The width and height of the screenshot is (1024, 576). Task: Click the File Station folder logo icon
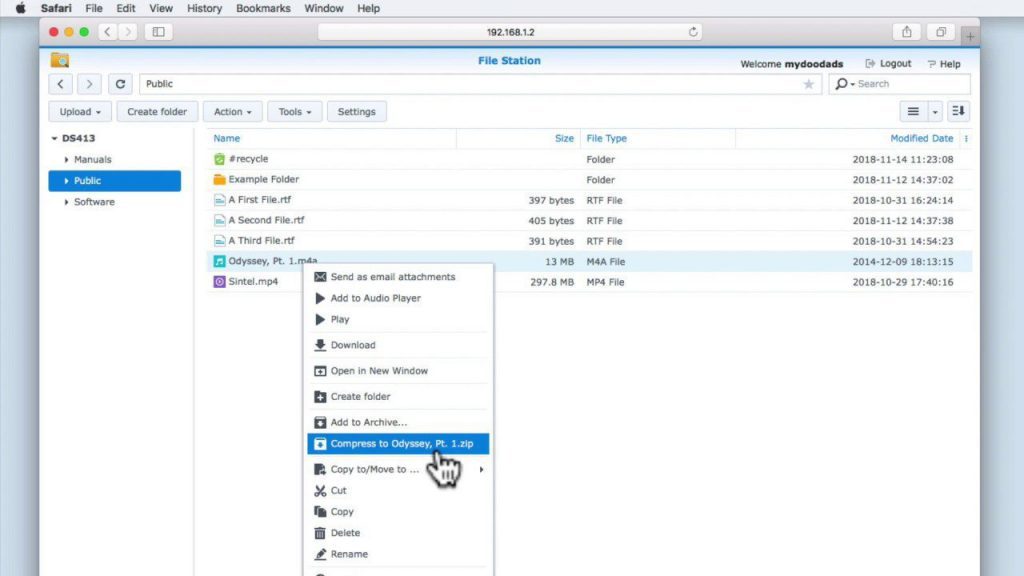tap(59, 60)
